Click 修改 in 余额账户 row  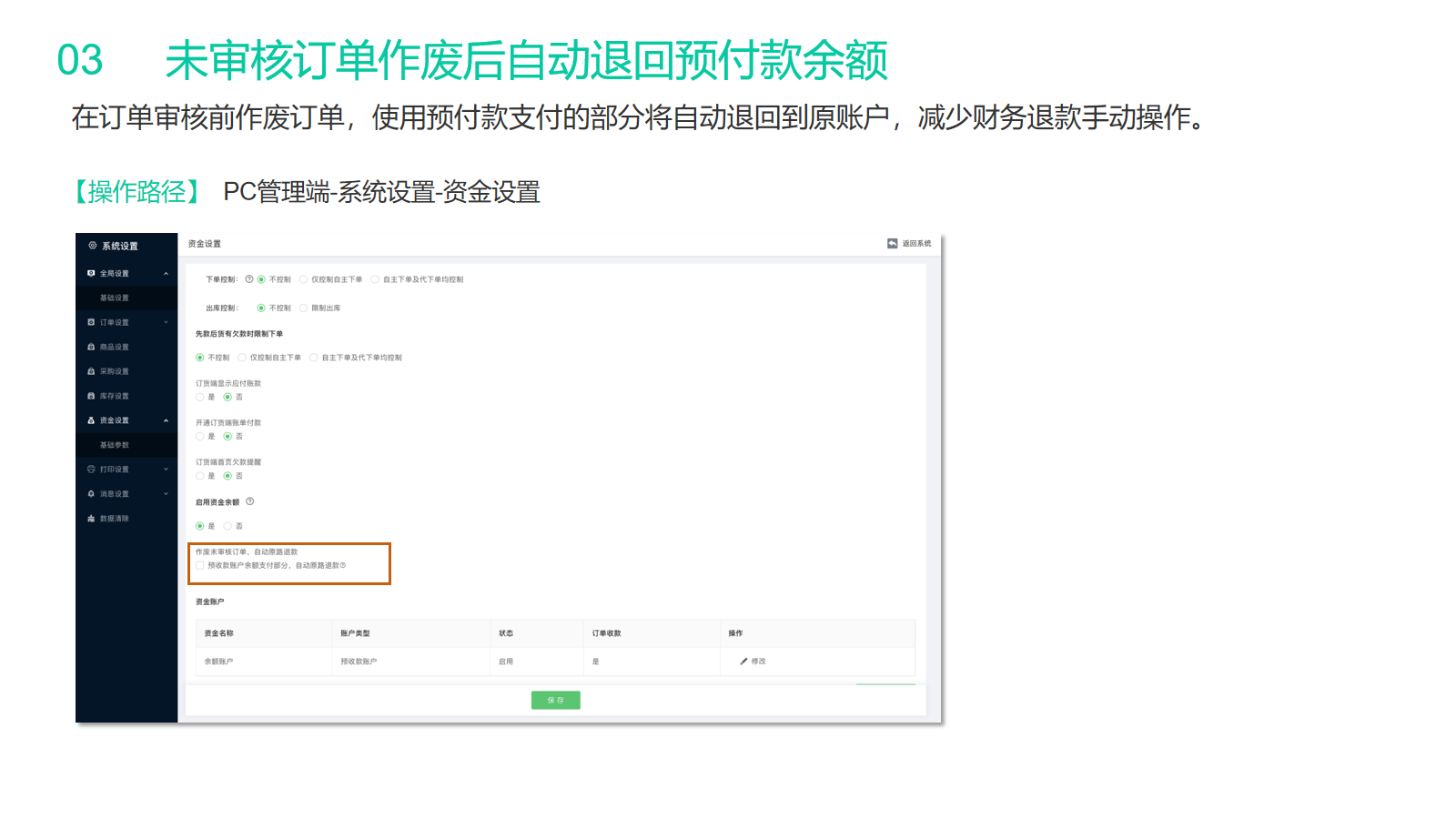[x=759, y=662]
